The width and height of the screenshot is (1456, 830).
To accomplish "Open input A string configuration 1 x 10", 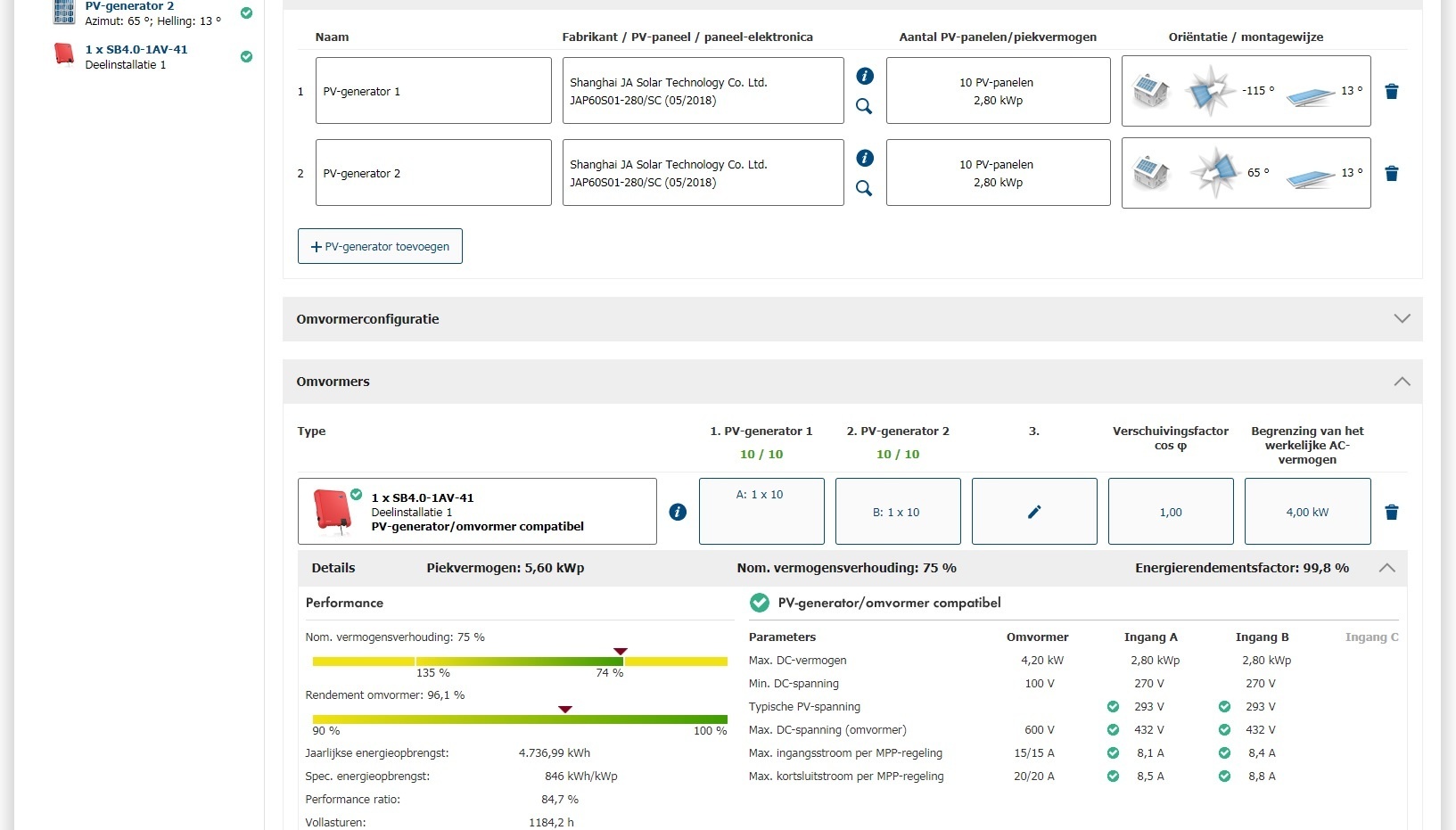I will point(761,511).
